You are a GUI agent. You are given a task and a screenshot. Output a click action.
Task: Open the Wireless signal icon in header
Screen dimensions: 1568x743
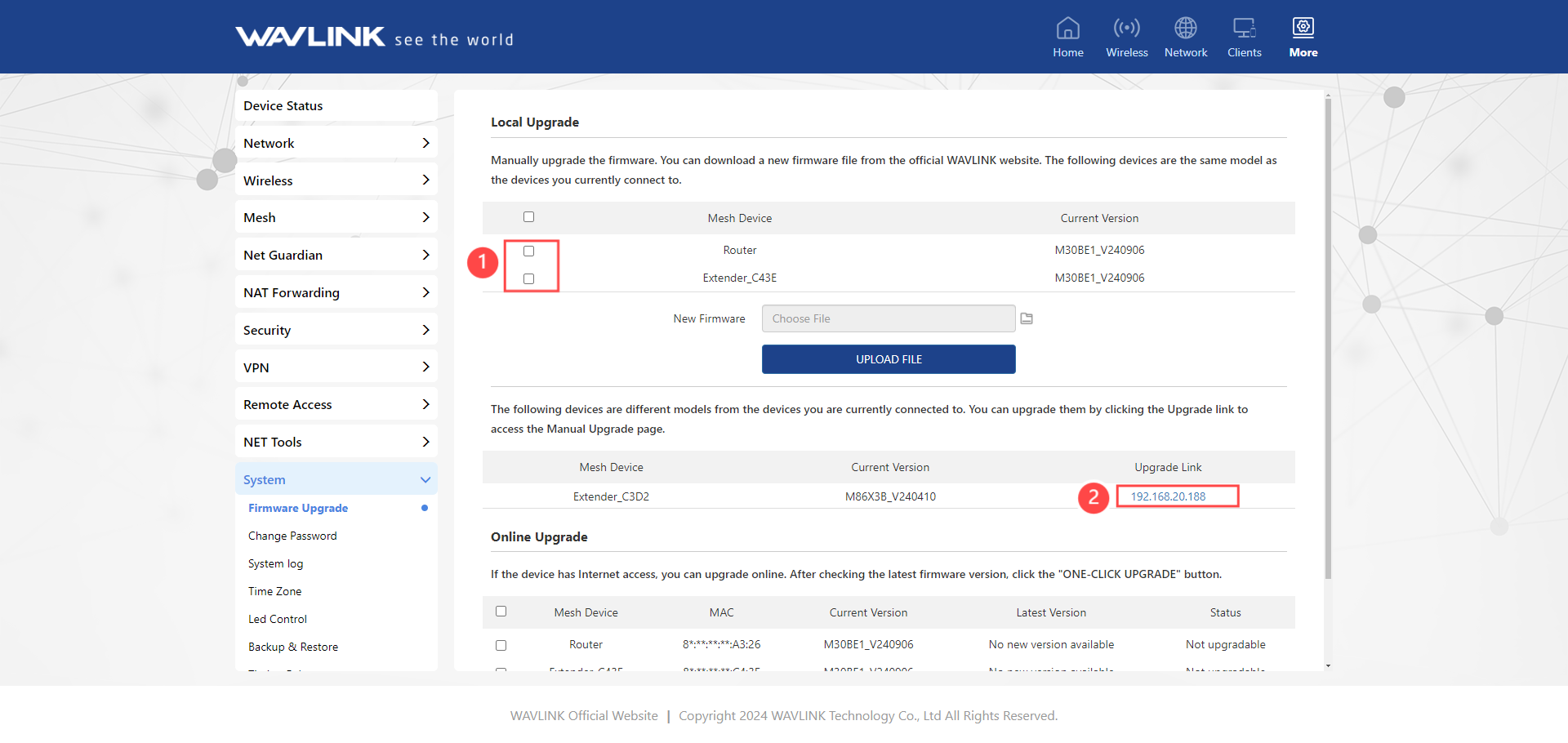pos(1126,29)
